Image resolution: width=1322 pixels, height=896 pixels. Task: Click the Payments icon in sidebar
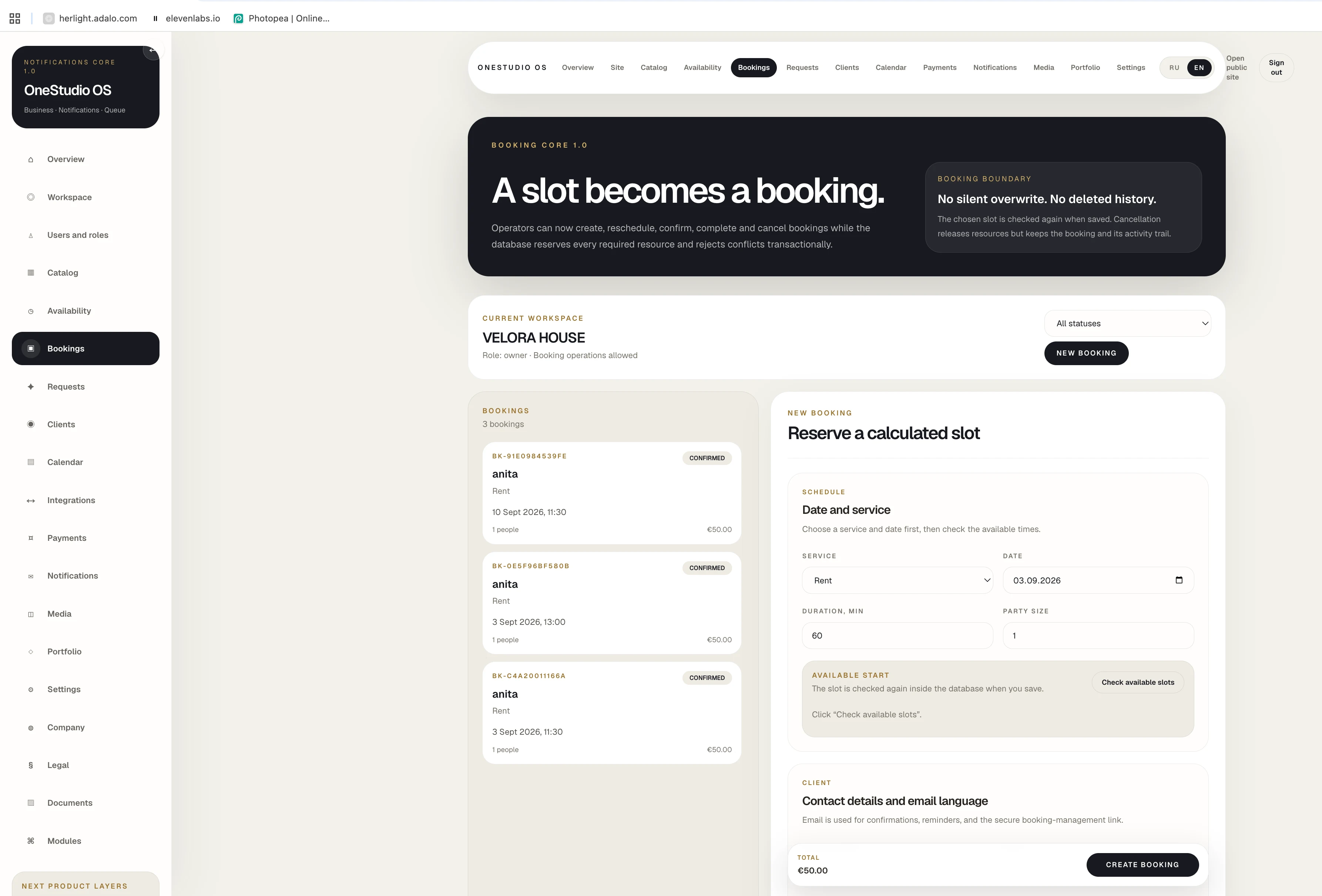point(31,538)
